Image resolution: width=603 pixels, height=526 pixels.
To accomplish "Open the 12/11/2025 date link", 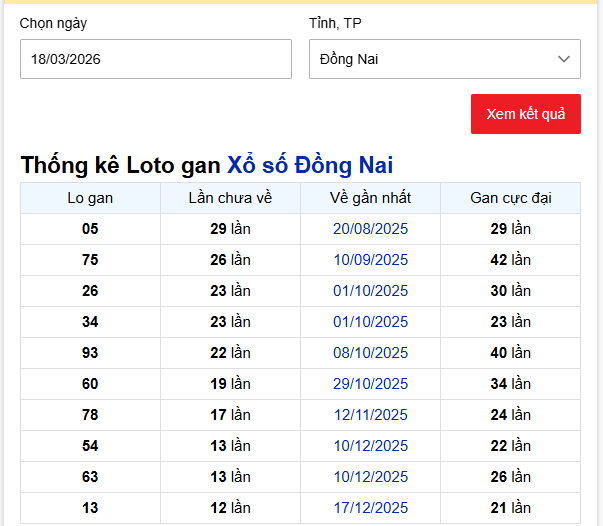I will (x=370, y=415).
